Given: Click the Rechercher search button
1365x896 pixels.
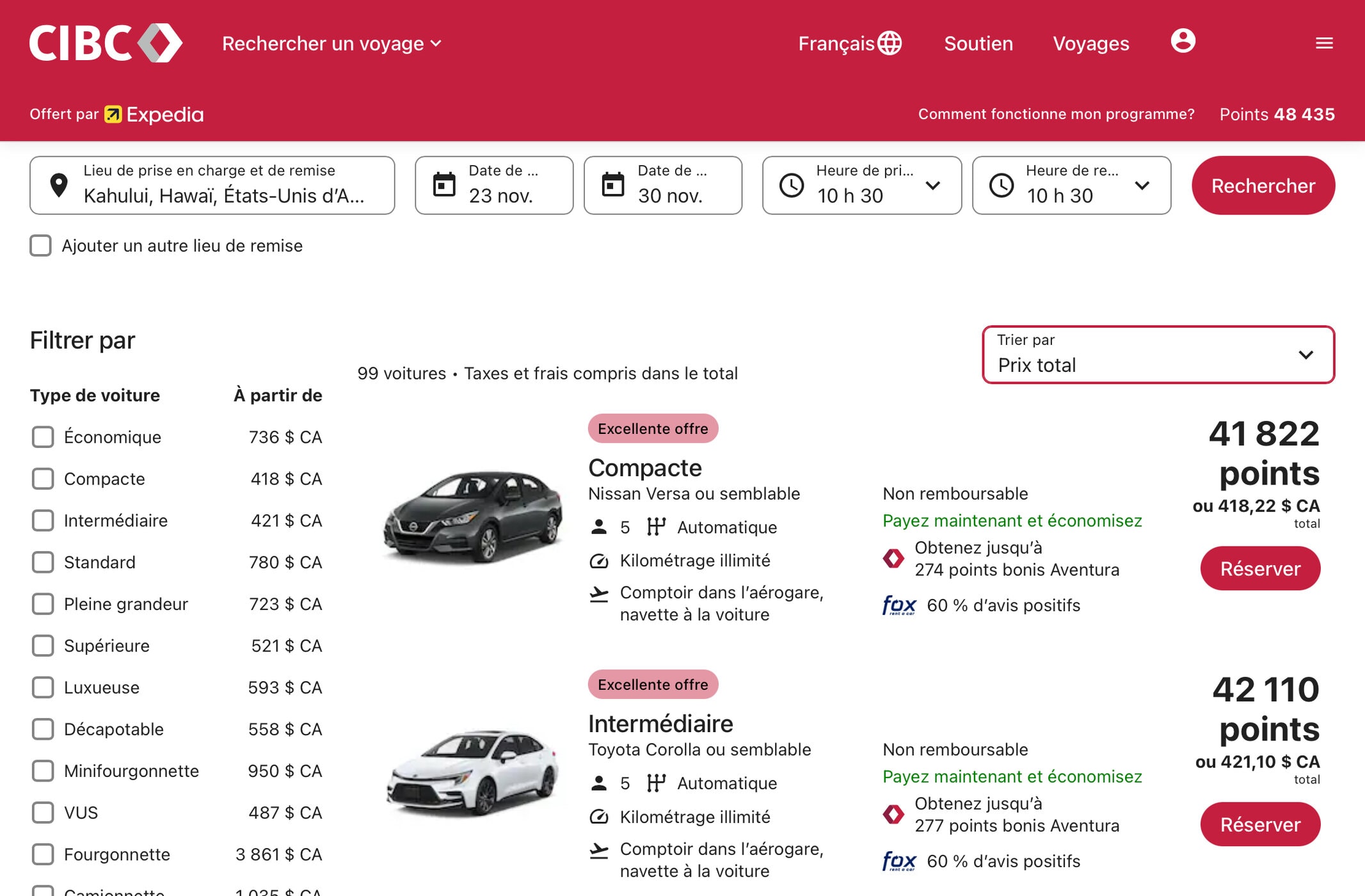Looking at the screenshot, I should [x=1263, y=185].
